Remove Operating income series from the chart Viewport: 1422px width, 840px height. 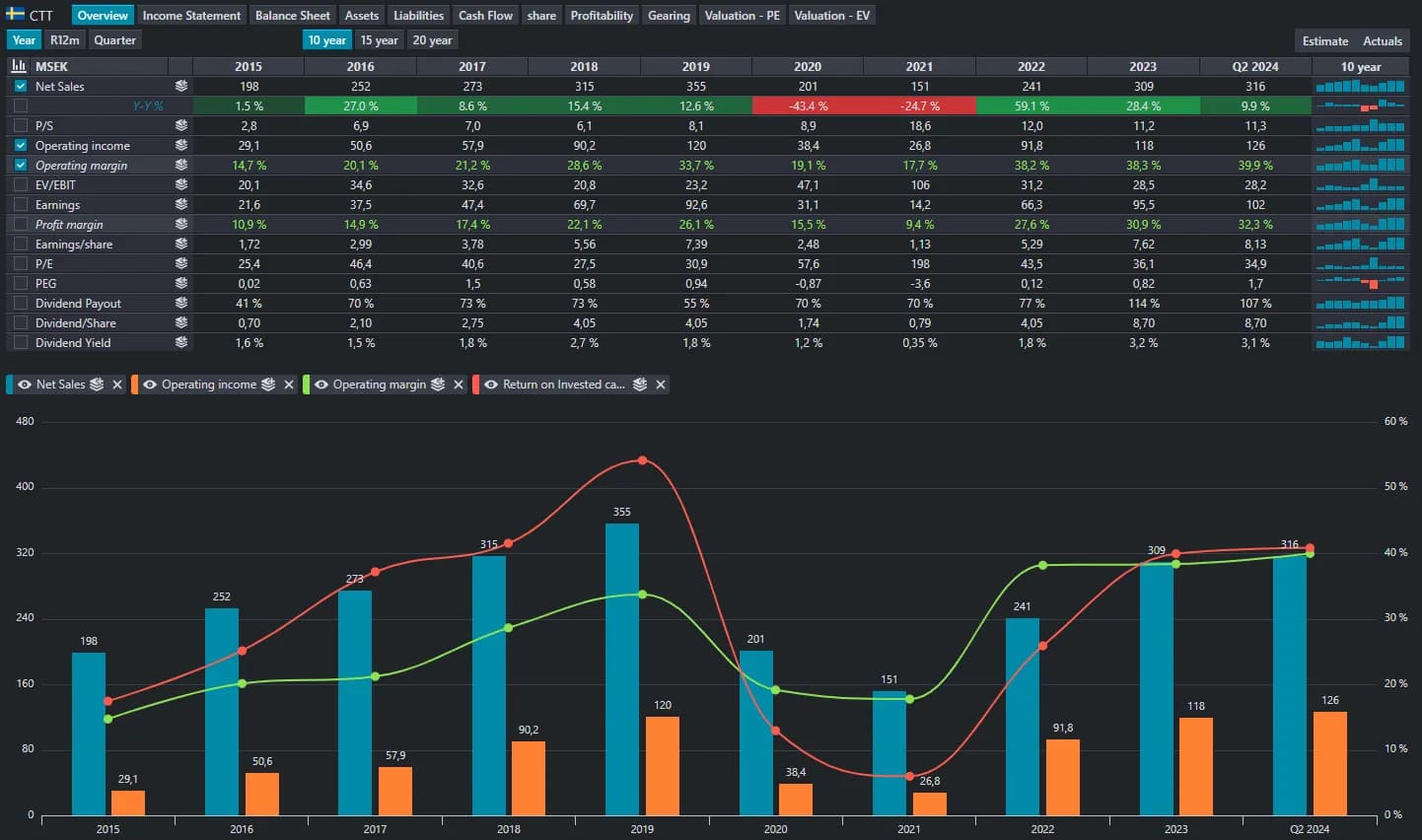pos(289,385)
